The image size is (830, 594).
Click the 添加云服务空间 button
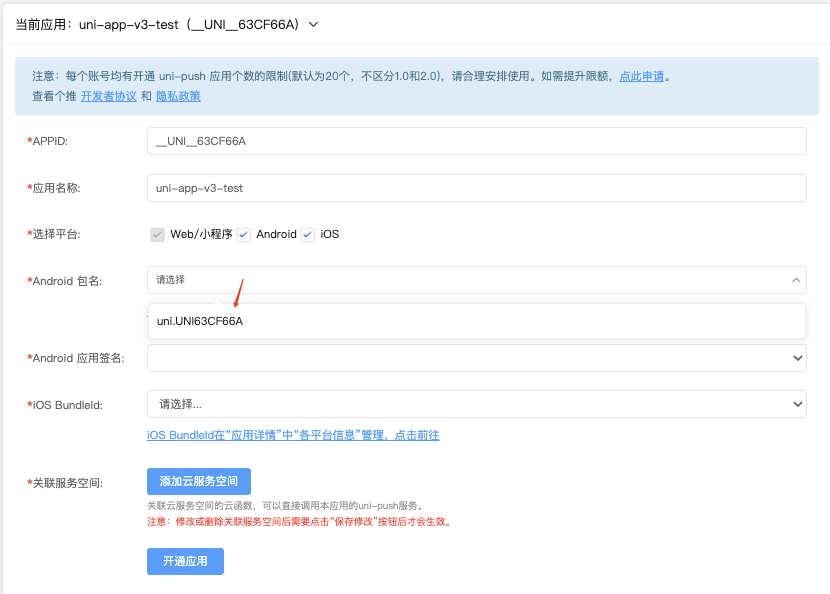click(199, 481)
